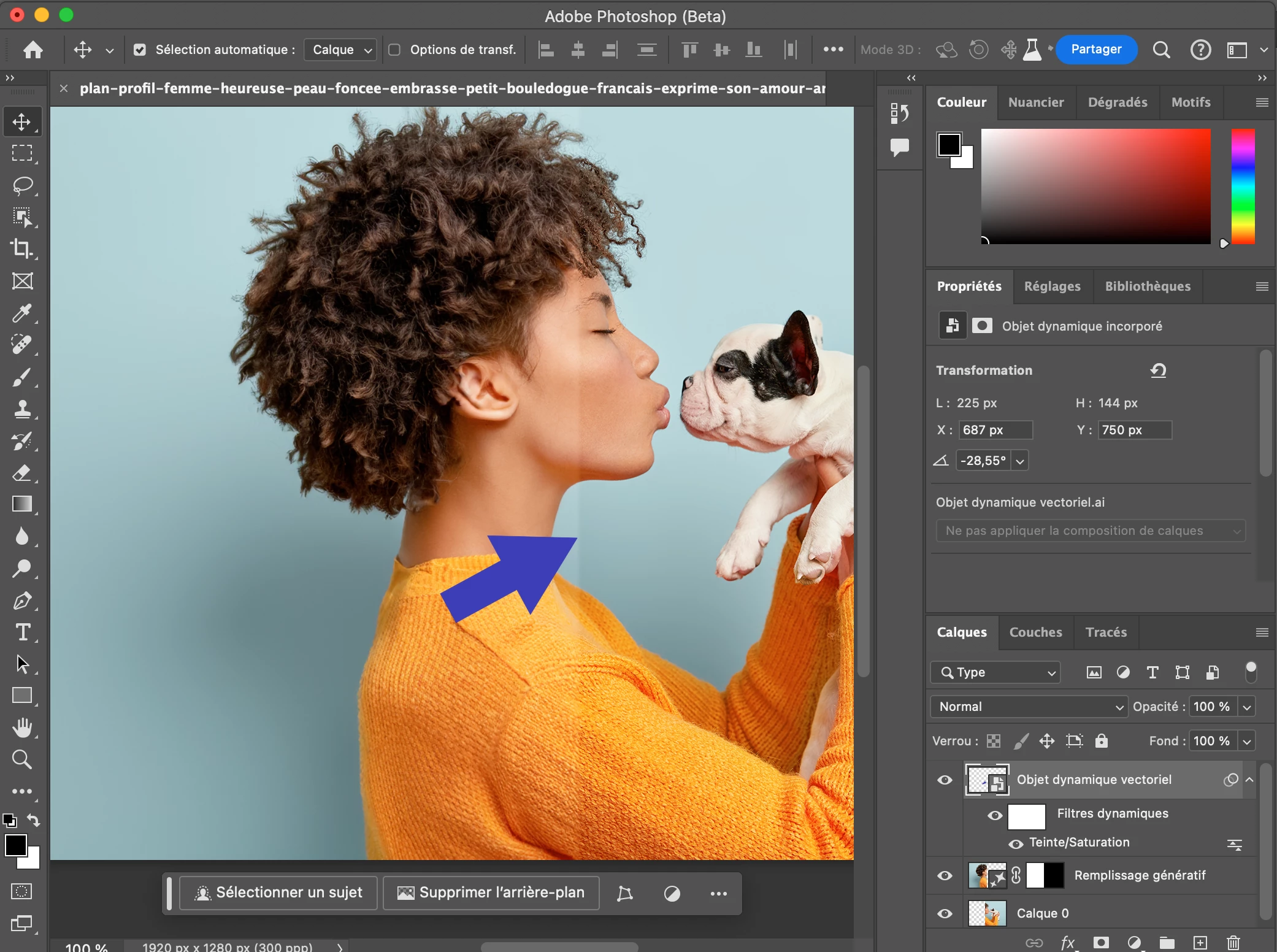The height and width of the screenshot is (952, 1277).
Task: Select the Pen tool
Action: click(22, 601)
